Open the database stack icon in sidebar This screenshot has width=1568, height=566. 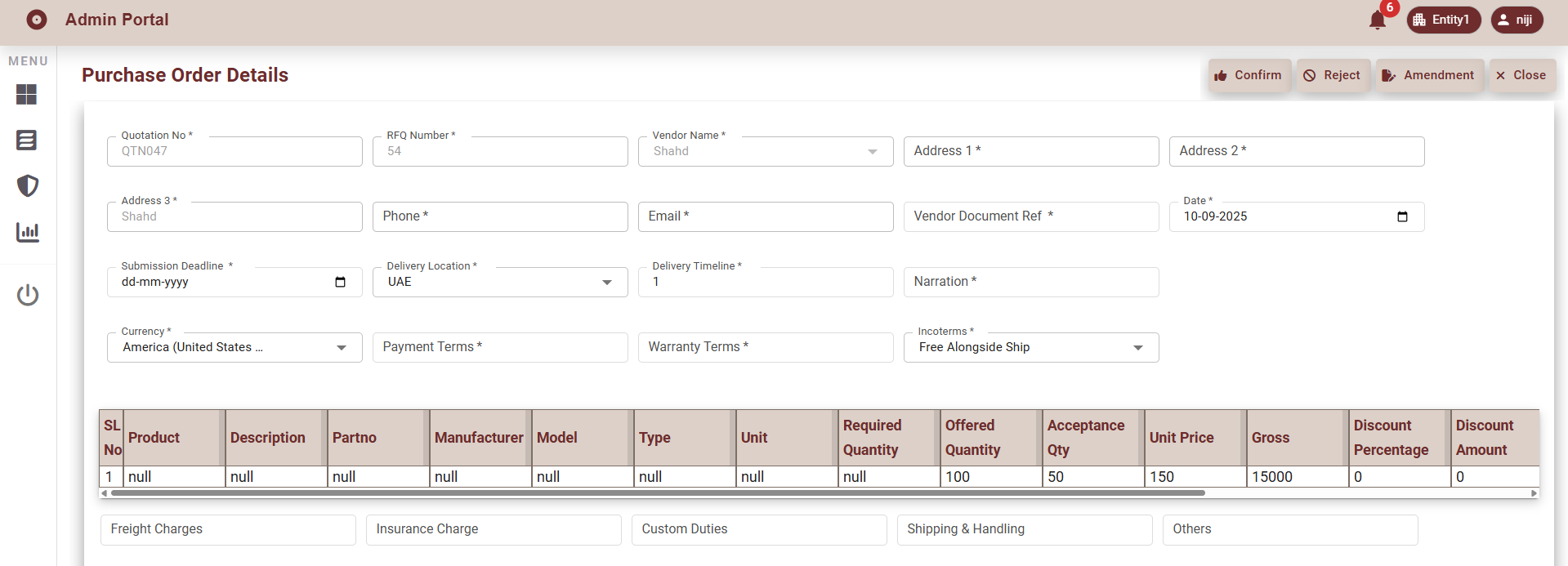tap(27, 140)
